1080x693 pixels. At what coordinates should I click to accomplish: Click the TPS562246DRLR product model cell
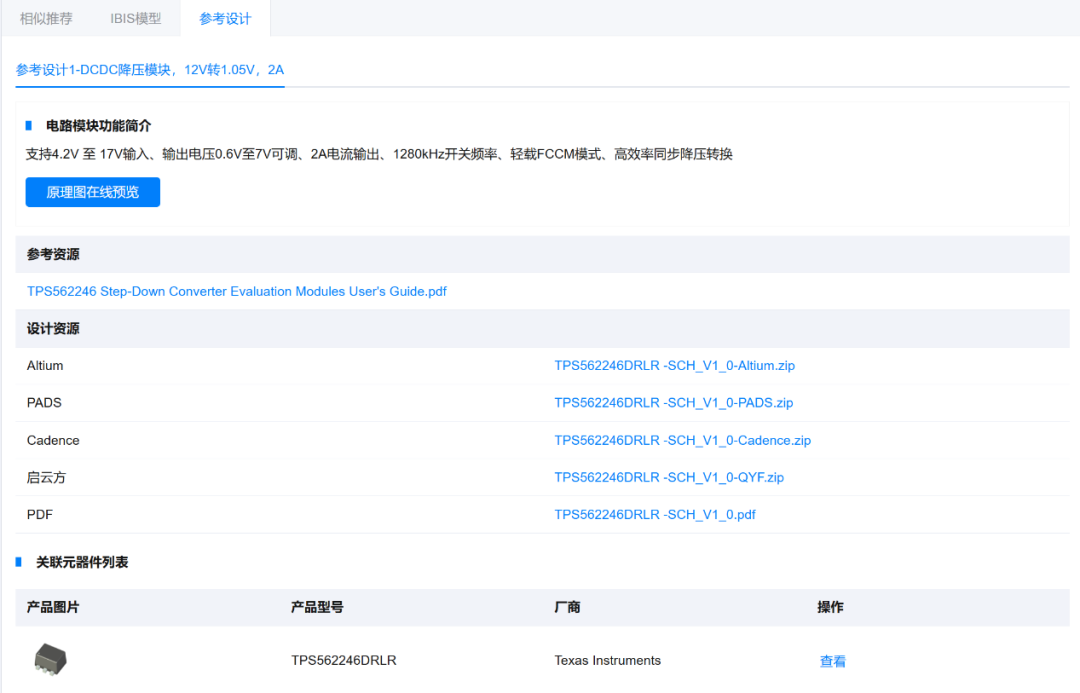(344, 661)
